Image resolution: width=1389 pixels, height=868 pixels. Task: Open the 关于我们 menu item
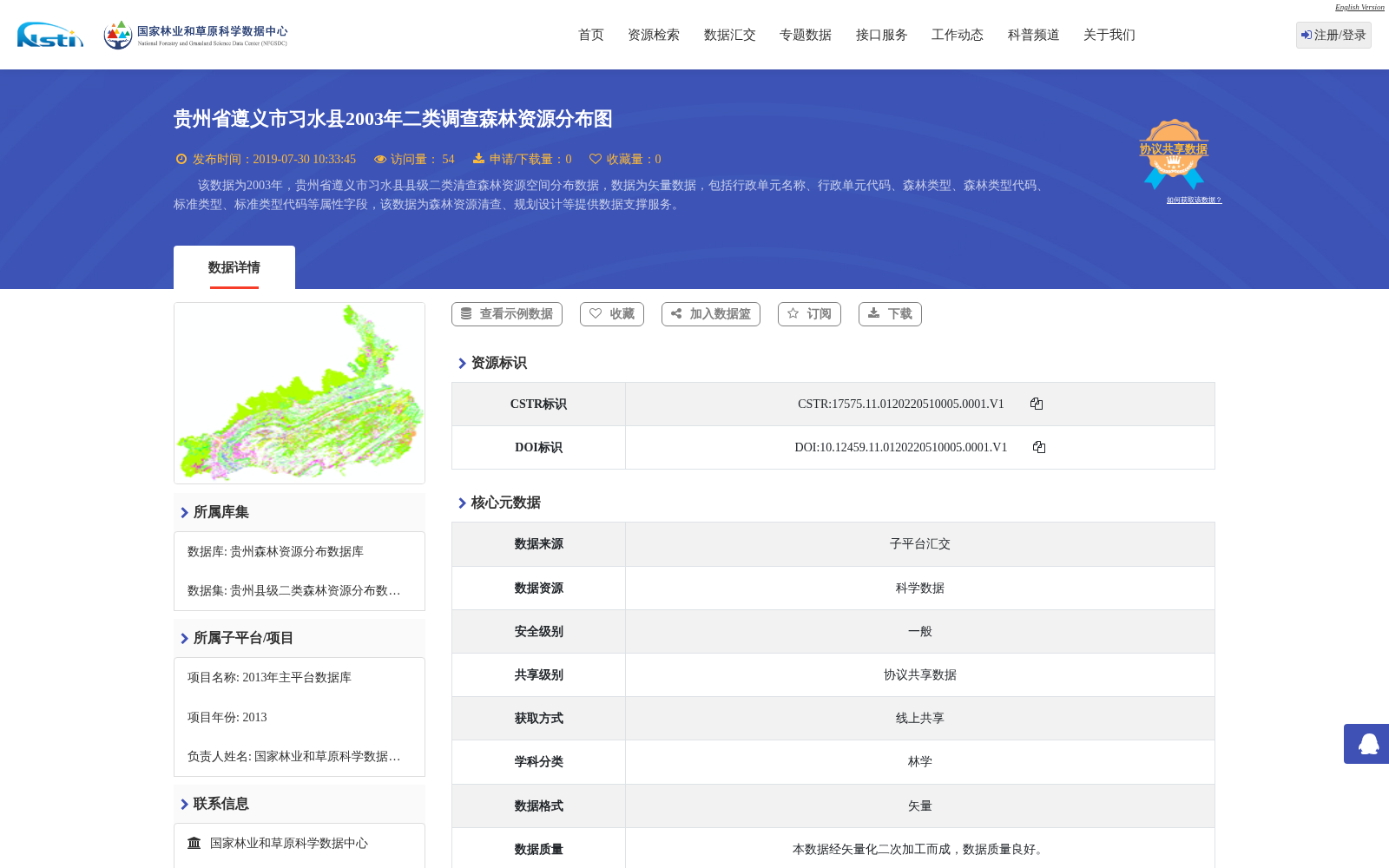pyautogui.click(x=1109, y=35)
